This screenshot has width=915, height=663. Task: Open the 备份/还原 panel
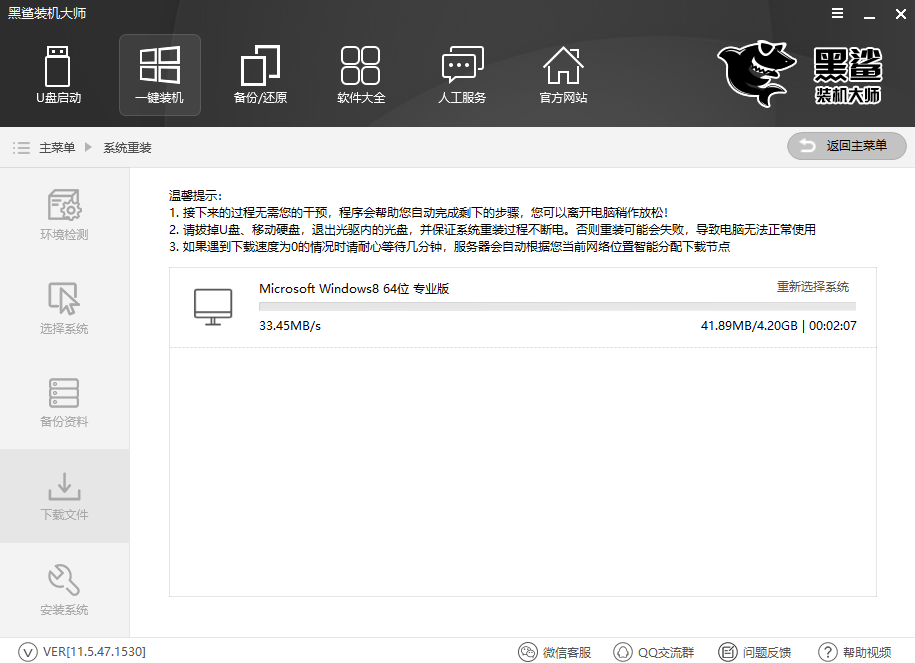(260, 75)
